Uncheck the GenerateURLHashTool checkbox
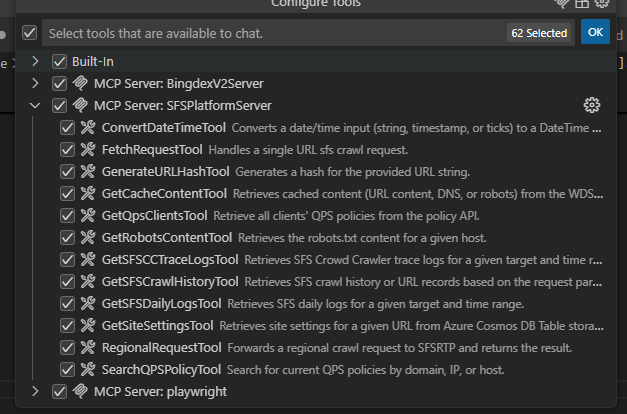Screen dimensions: 627x414 click(x=67, y=172)
